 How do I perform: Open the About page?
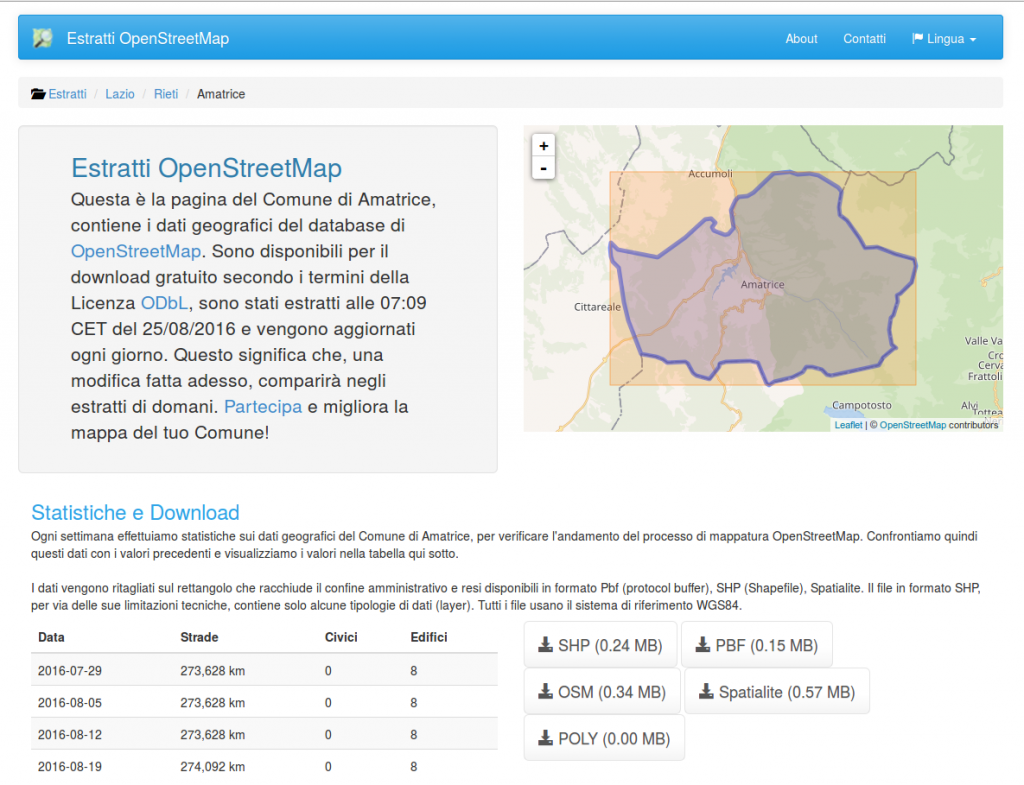click(x=801, y=39)
